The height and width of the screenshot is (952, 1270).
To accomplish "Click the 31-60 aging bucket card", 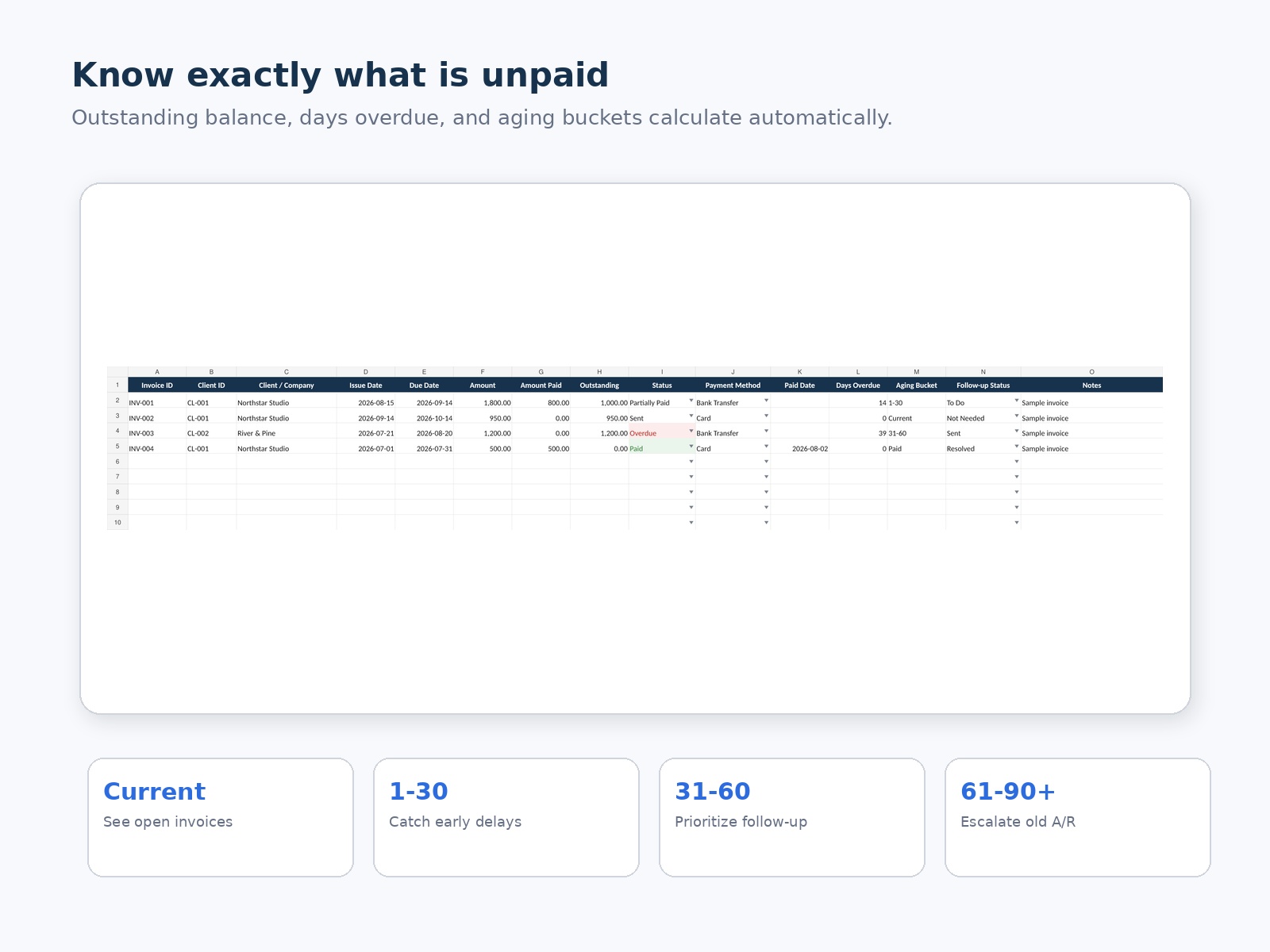I will tap(792, 817).
